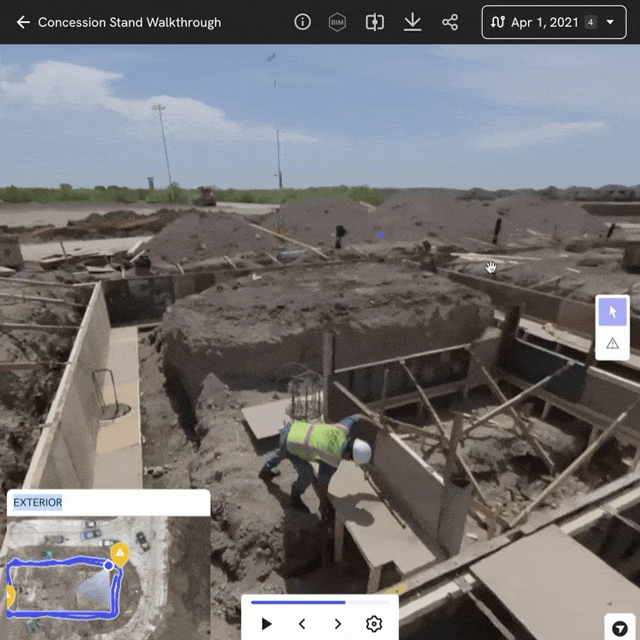Toggle the BIM model view
The height and width of the screenshot is (640, 640).
tap(337, 22)
